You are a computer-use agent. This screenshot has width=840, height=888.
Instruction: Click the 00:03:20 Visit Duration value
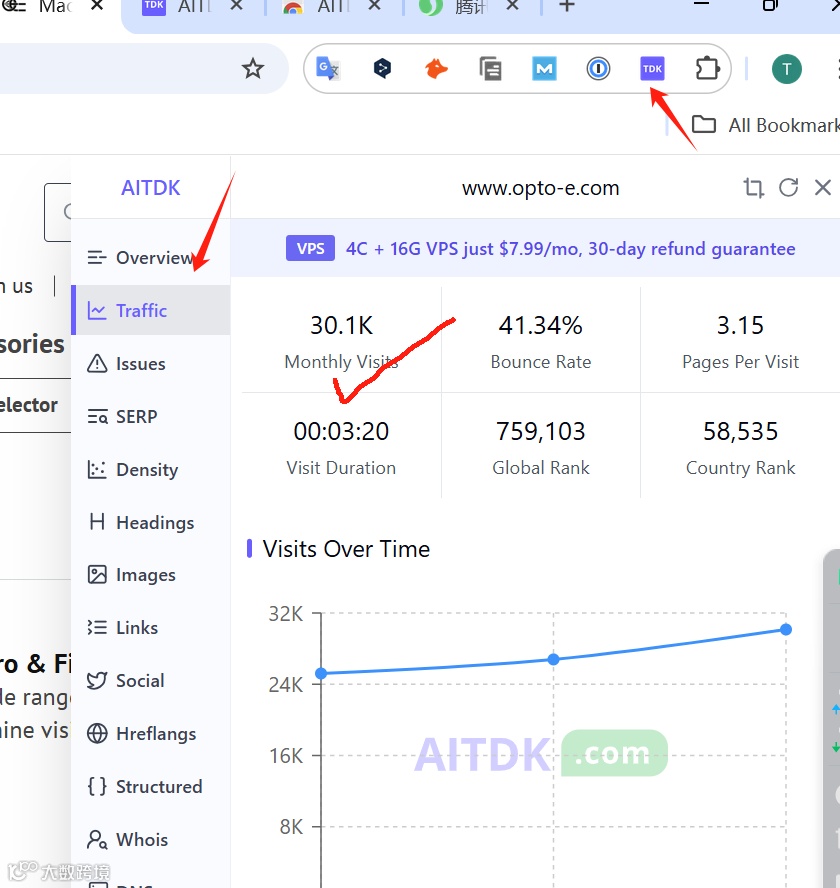pos(341,432)
